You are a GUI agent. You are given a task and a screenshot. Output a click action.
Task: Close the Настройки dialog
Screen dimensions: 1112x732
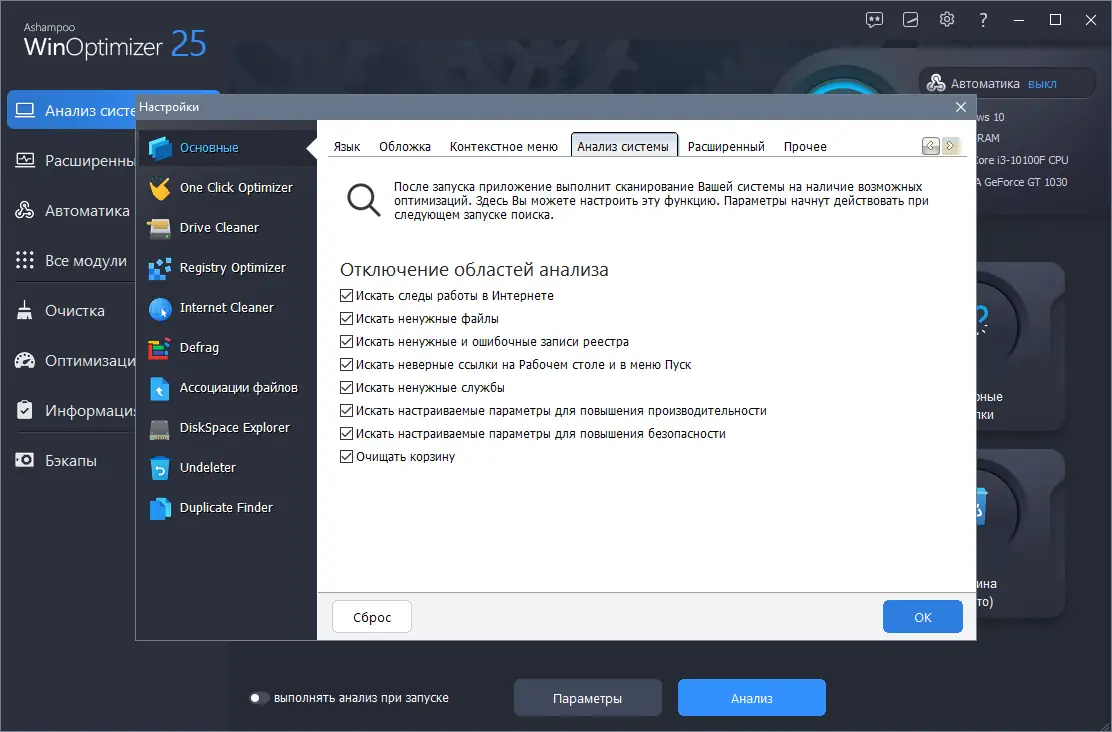click(961, 107)
